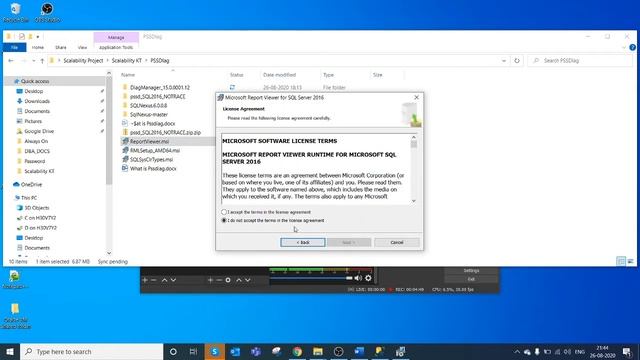Open Skype from the taskbar

point(215,351)
